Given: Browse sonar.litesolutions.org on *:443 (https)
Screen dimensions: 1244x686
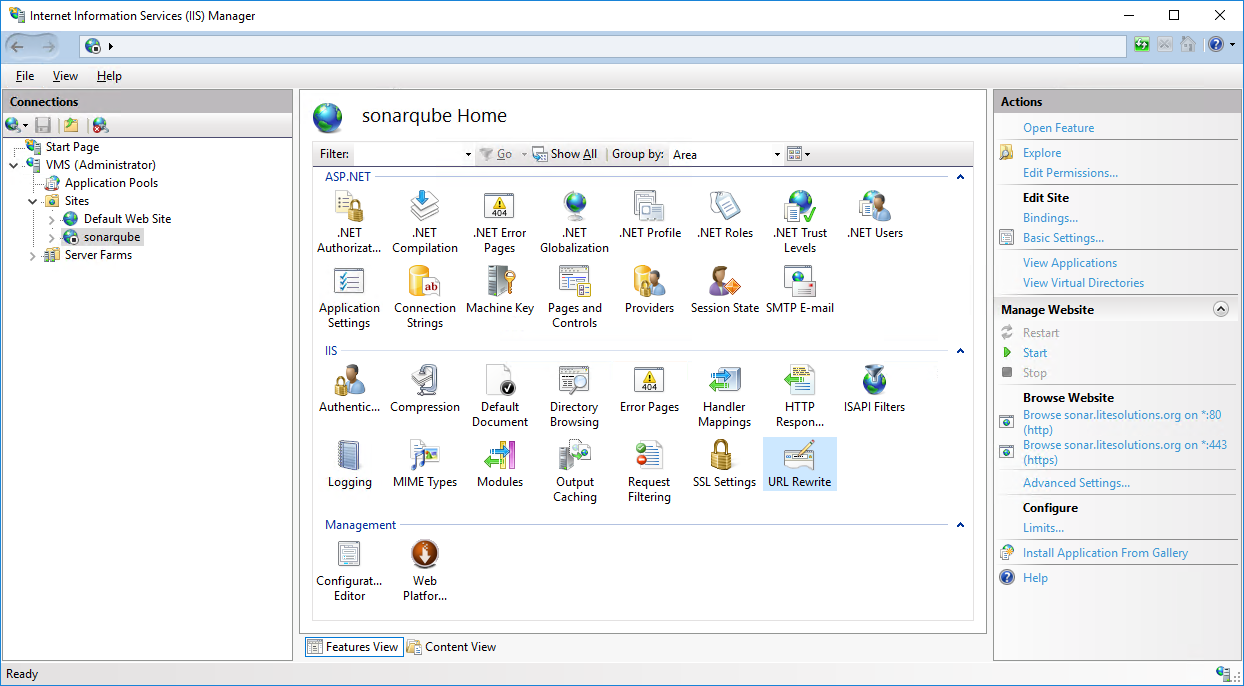Looking at the screenshot, I should [x=1125, y=452].
